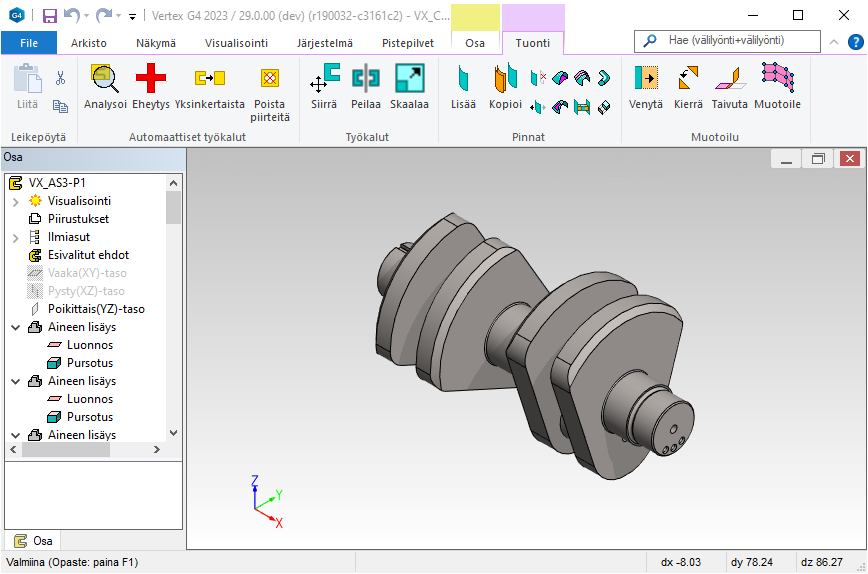This screenshot has width=868, height=574.
Task: Select the Peilaa mirror tool
Action: point(366,86)
